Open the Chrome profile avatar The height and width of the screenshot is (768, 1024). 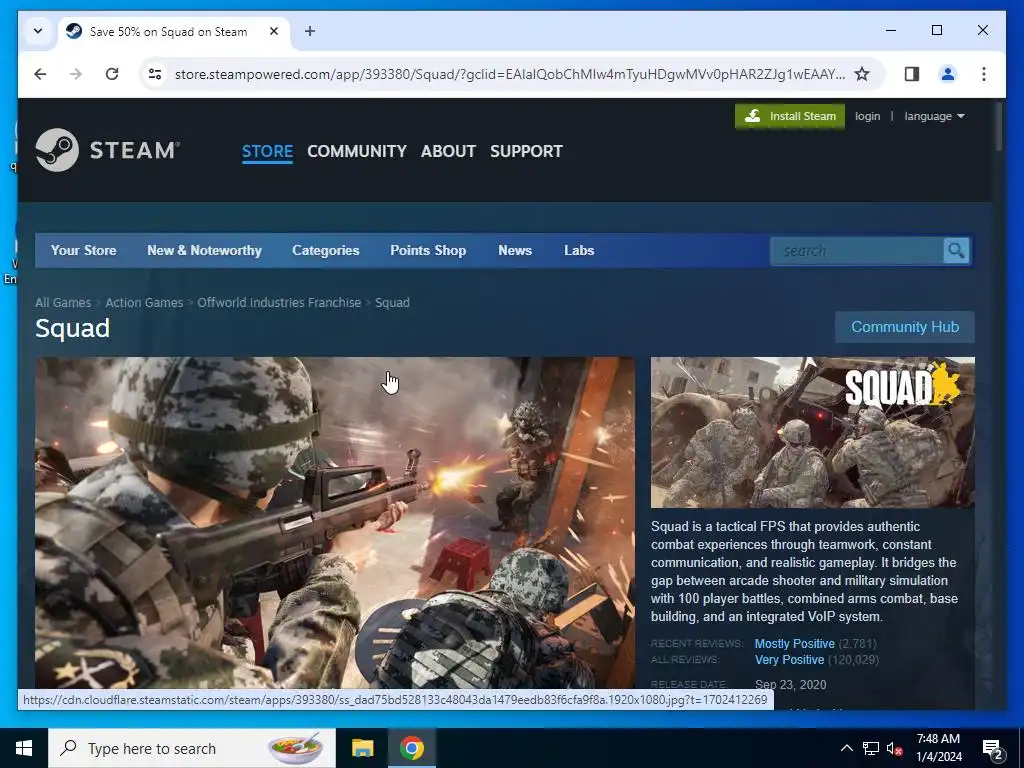[x=948, y=74]
